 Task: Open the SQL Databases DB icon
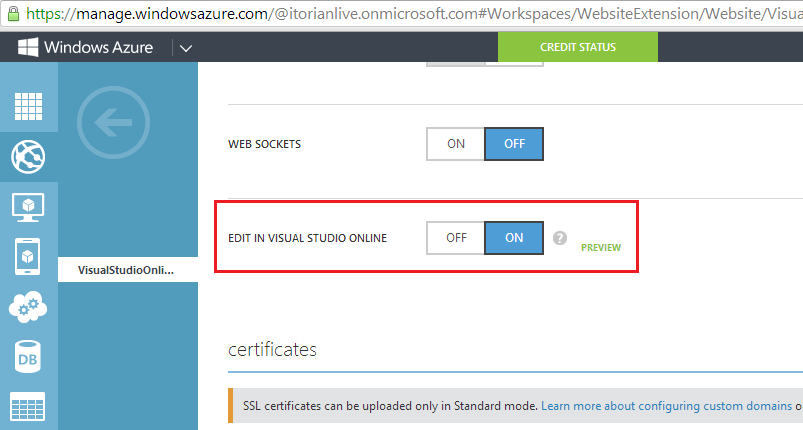(28, 357)
